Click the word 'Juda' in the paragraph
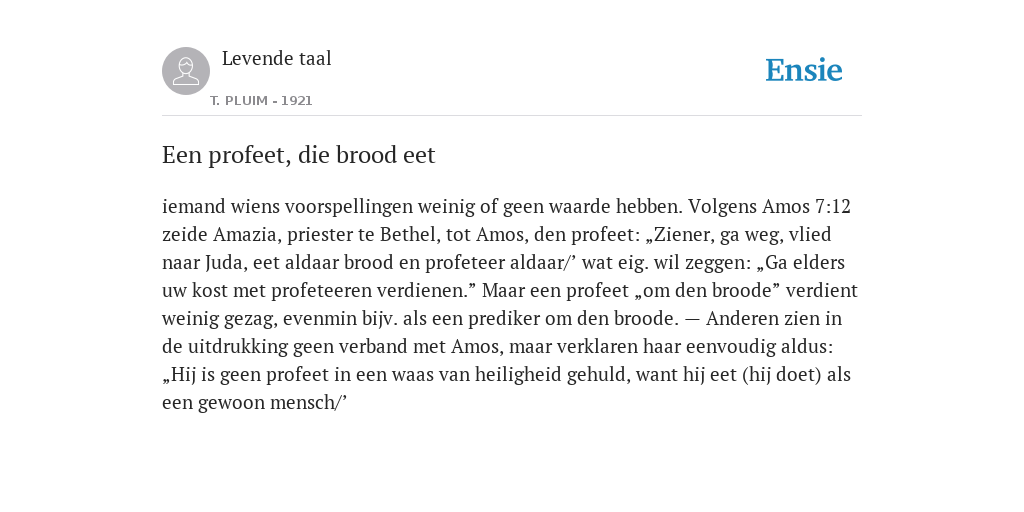This screenshot has width=1024, height=512. (225, 263)
